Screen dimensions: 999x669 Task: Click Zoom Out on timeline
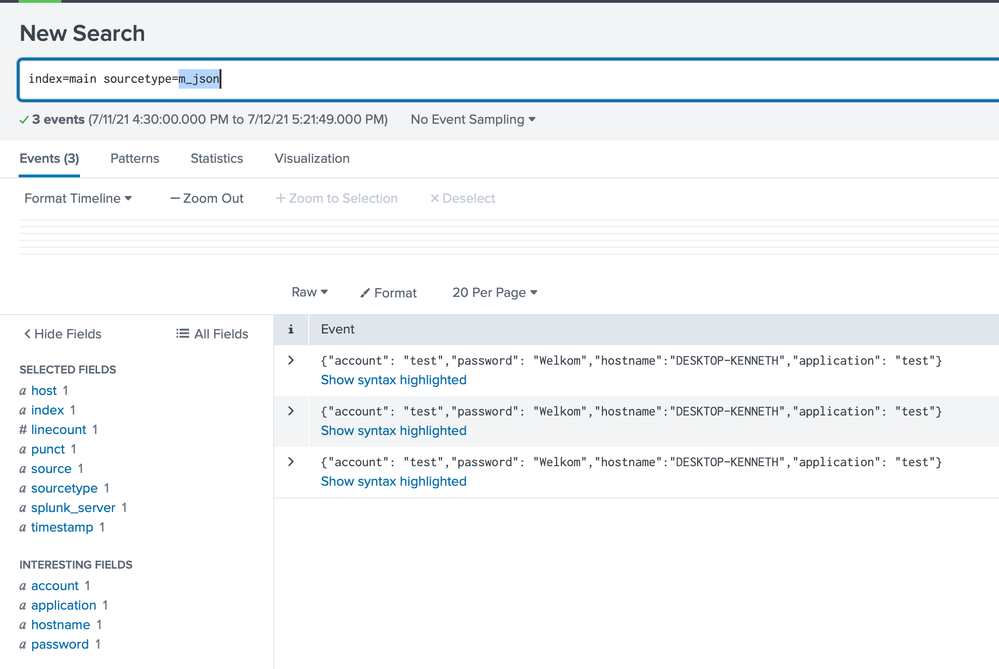click(x=207, y=199)
